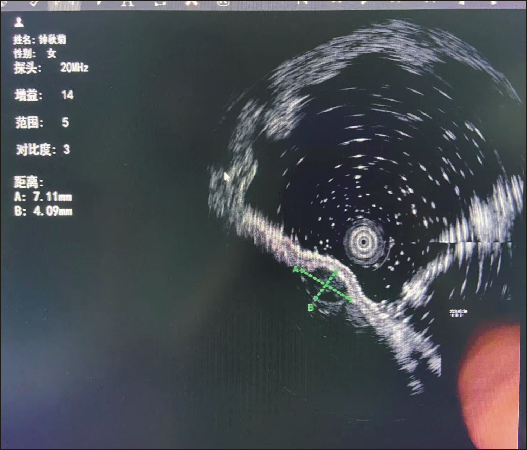Click the green caliper label B on scan
This screenshot has width=527, height=450.
point(311,307)
